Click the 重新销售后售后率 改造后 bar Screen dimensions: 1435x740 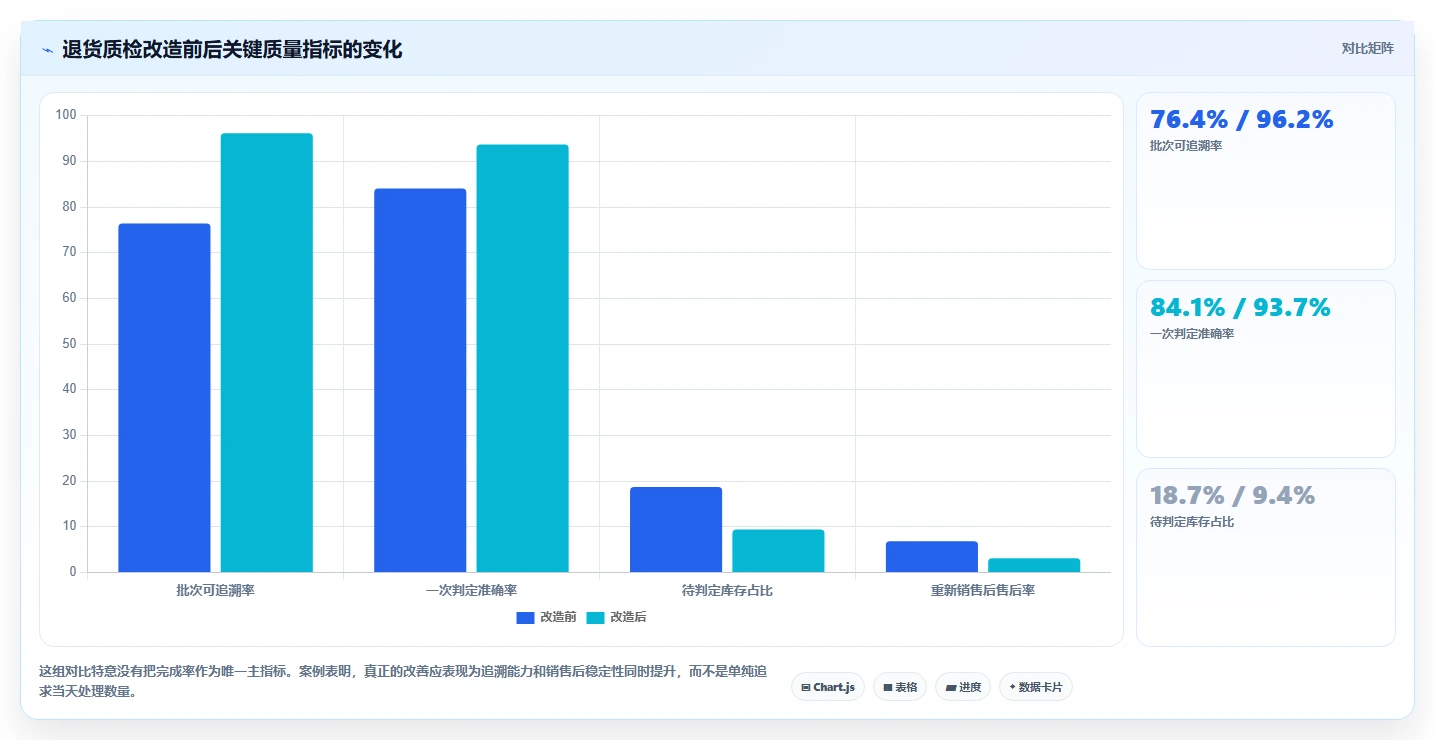click(x=1034, y=565)
